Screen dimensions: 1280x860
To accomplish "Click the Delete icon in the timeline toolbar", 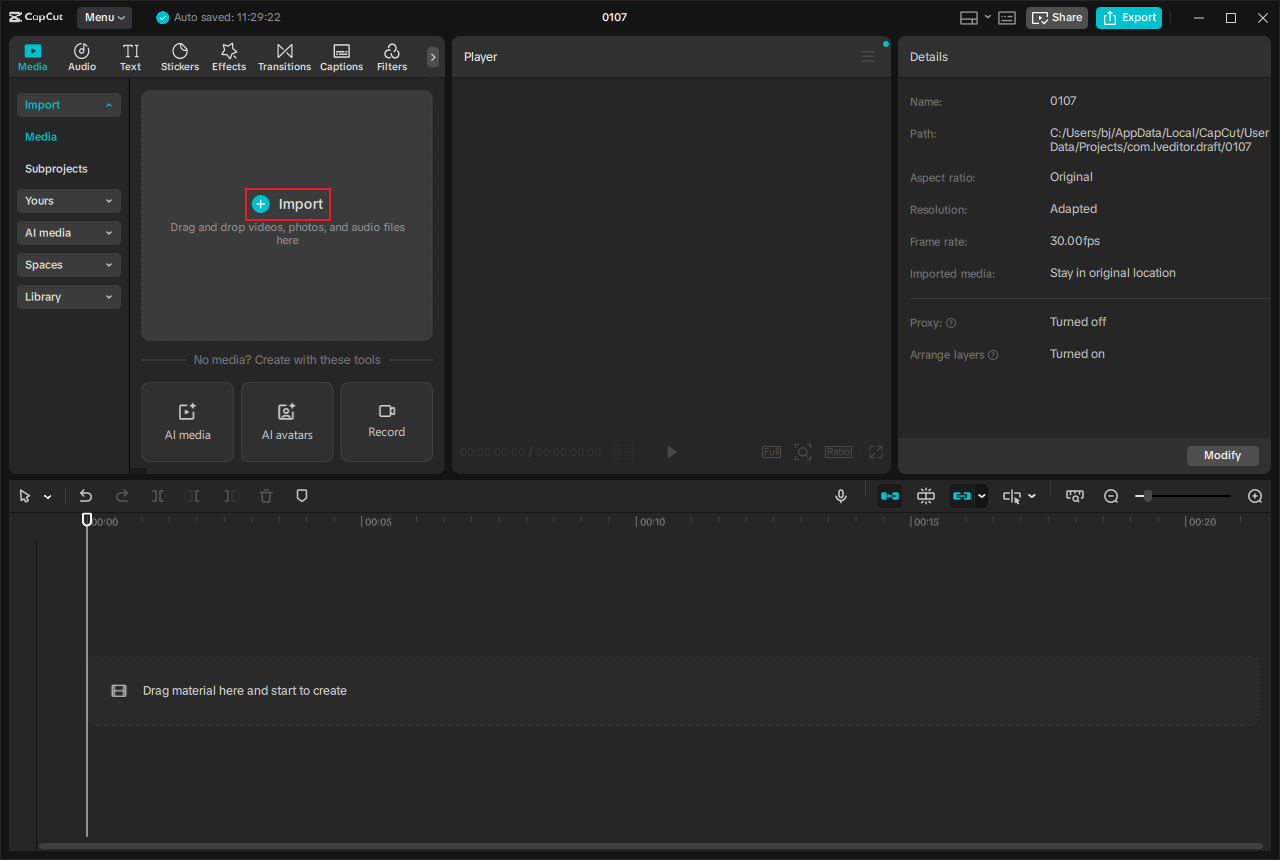I will [x=265, y=495].
